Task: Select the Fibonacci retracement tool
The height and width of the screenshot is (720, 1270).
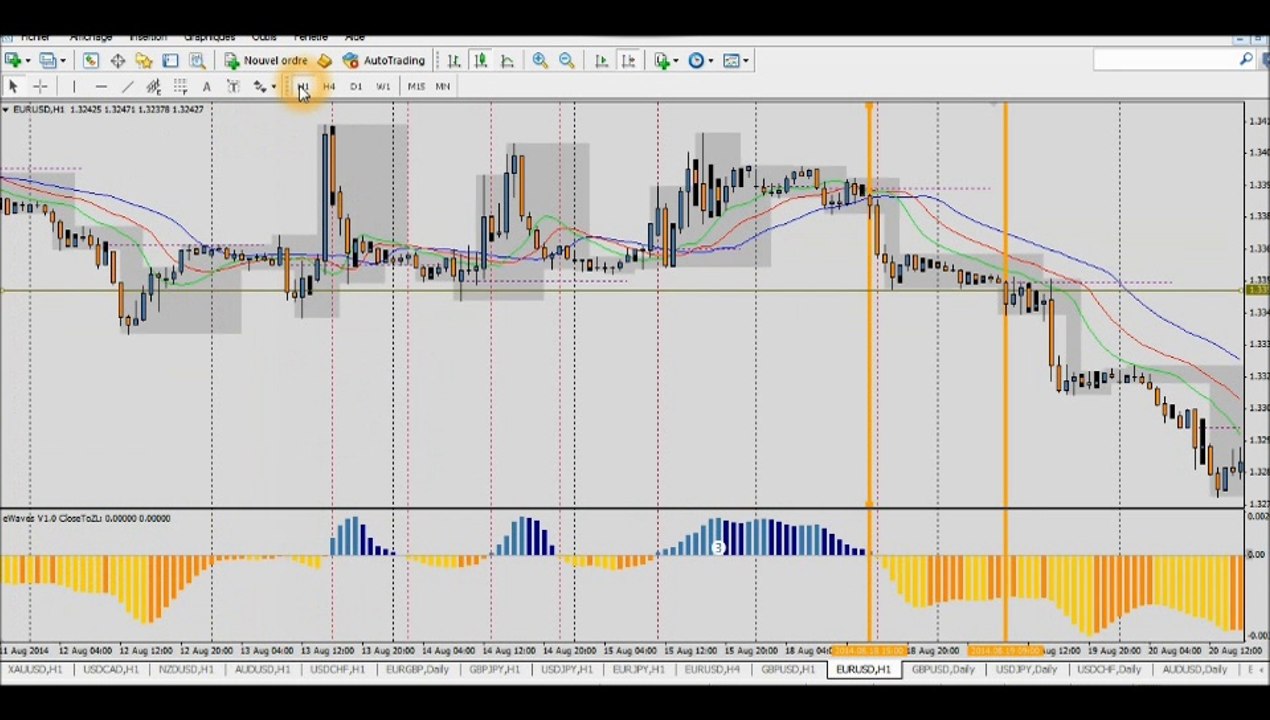Action: 180,87
